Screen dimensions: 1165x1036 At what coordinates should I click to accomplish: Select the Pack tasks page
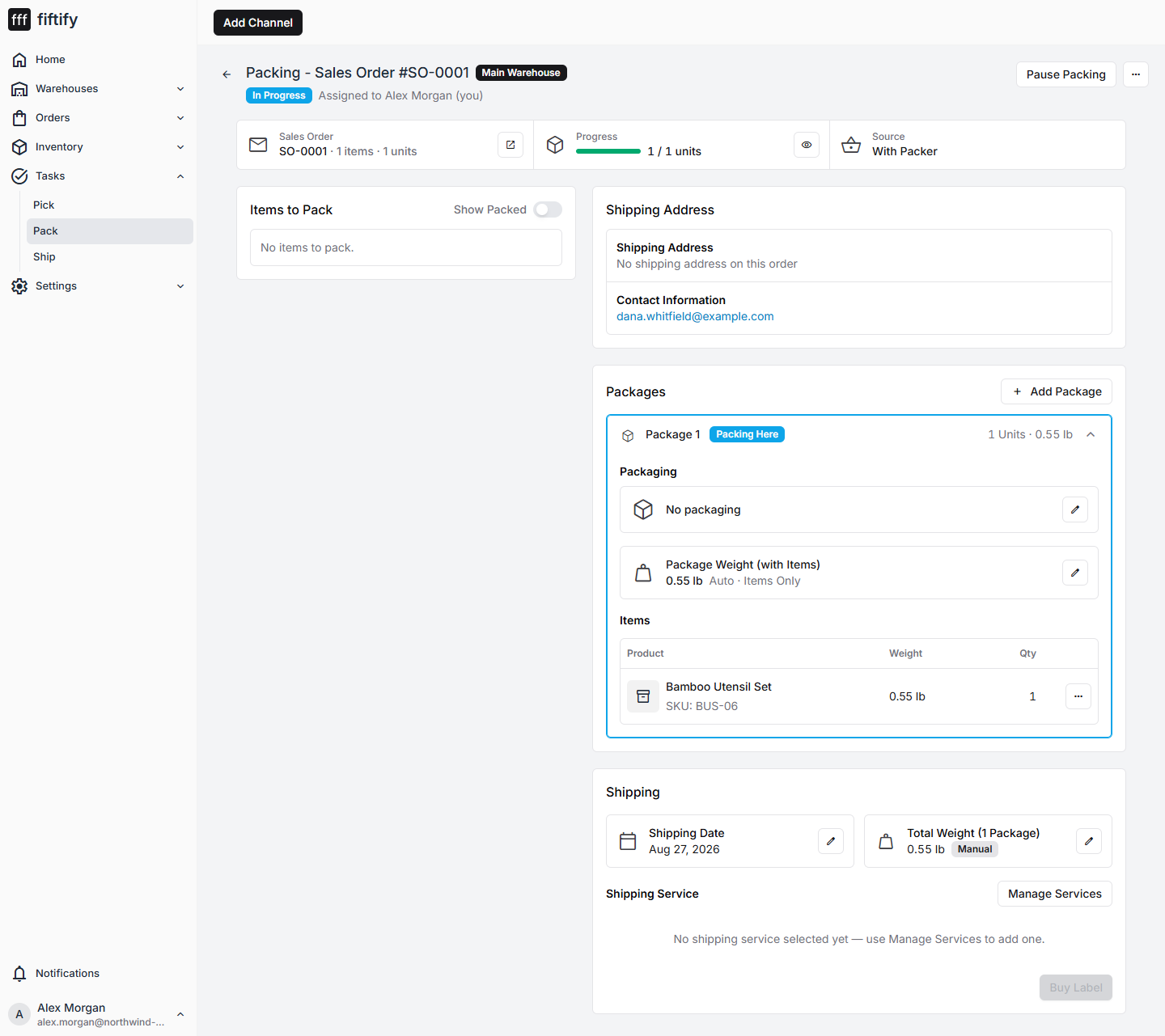pyautogui.click(x=110, y=231)
